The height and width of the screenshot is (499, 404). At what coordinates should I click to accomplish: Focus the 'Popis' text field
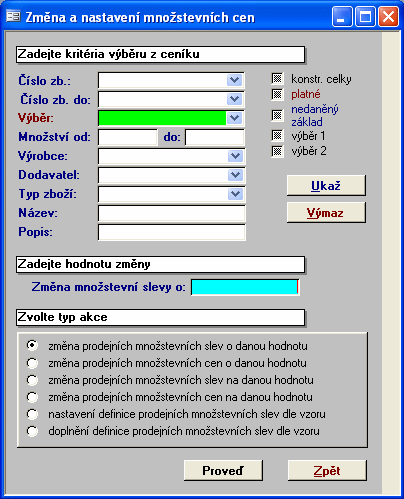click(172, 232)
